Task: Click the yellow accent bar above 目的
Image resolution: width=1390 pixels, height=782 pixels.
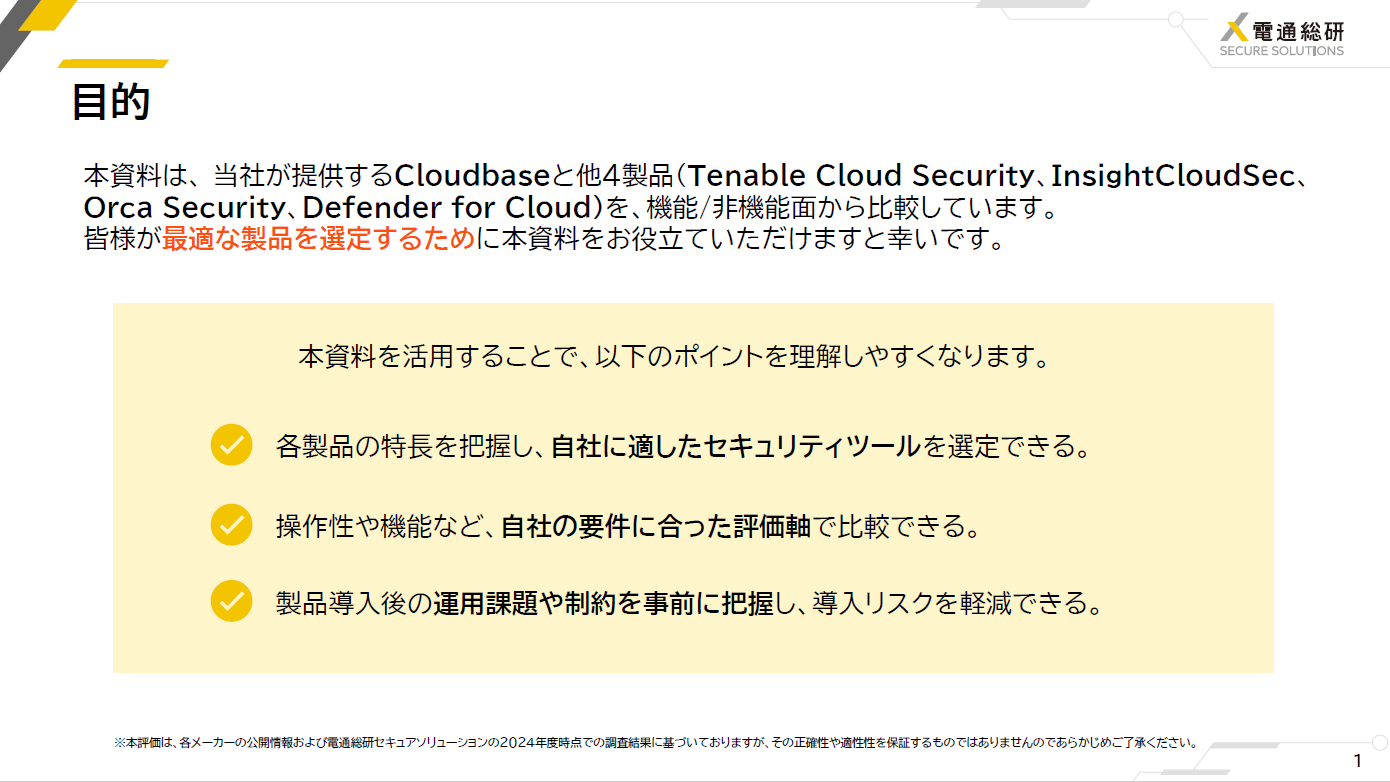Action: tap(112, 64)
